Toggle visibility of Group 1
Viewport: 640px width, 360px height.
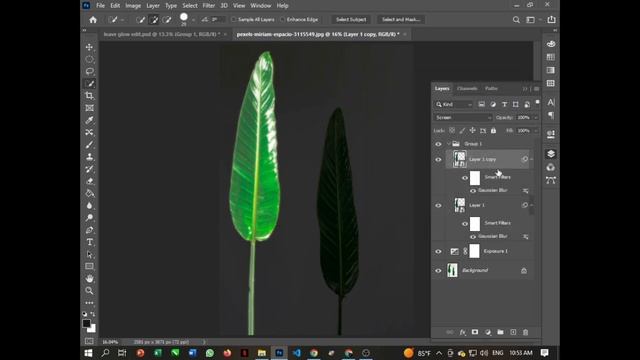[x=438, y=144]
